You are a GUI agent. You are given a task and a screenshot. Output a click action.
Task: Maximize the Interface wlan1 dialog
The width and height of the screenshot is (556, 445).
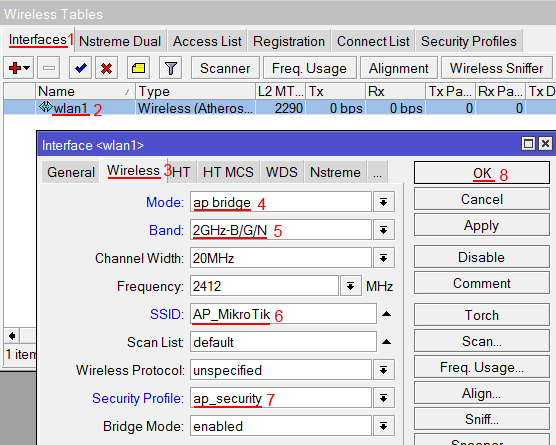coord(528,144)
